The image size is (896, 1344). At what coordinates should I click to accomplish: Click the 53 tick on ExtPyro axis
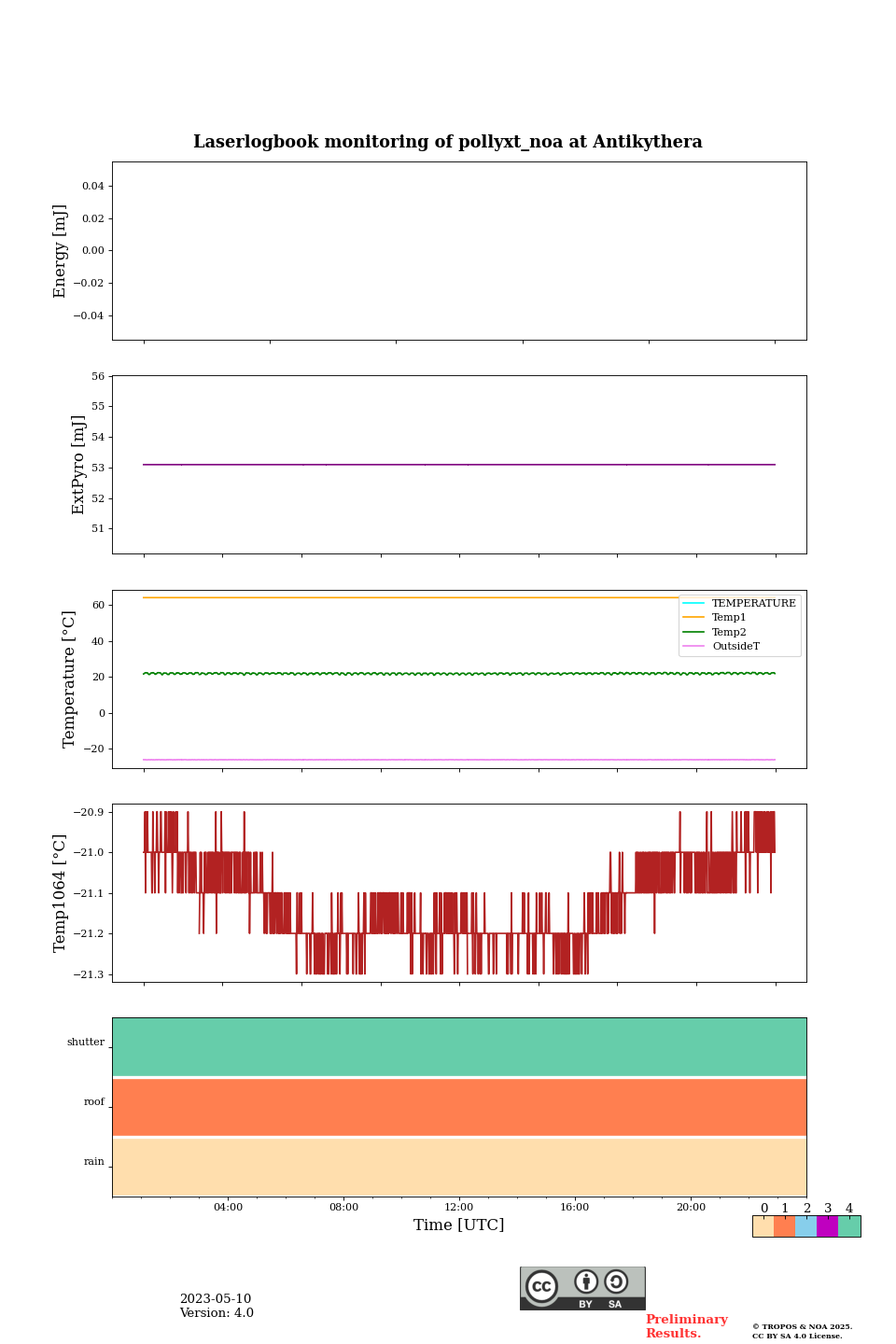tap(98, 468)
